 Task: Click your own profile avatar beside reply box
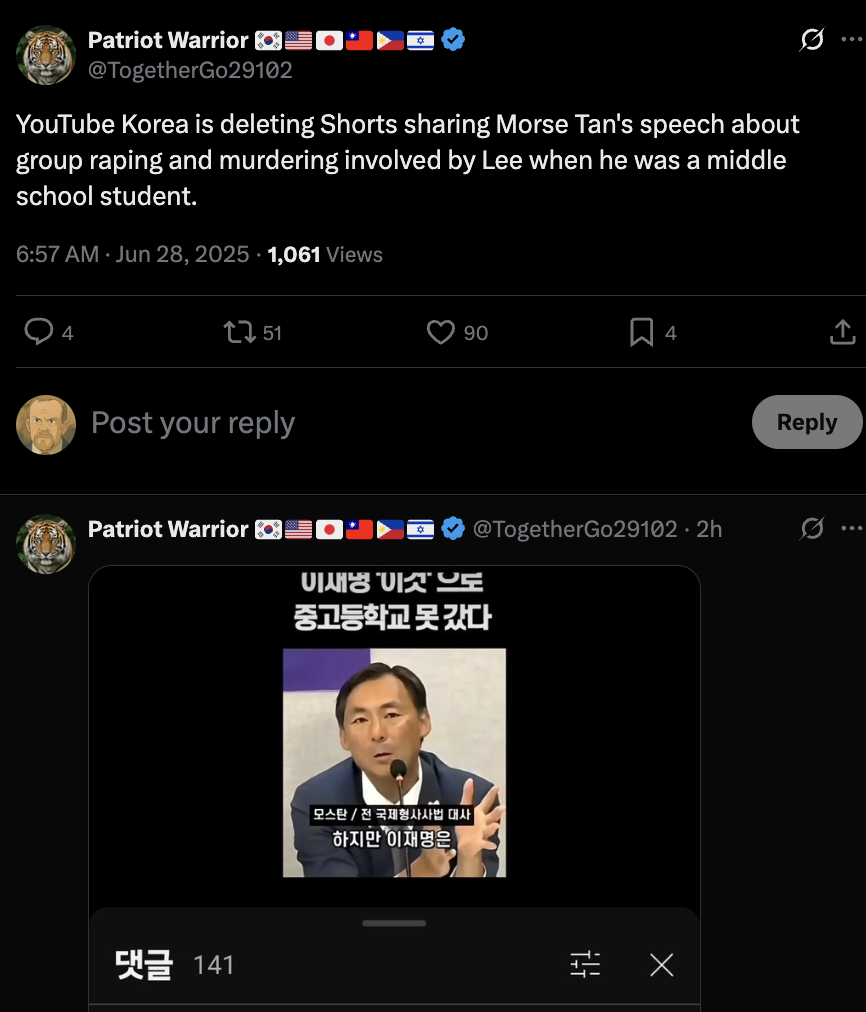coord(46,425)
